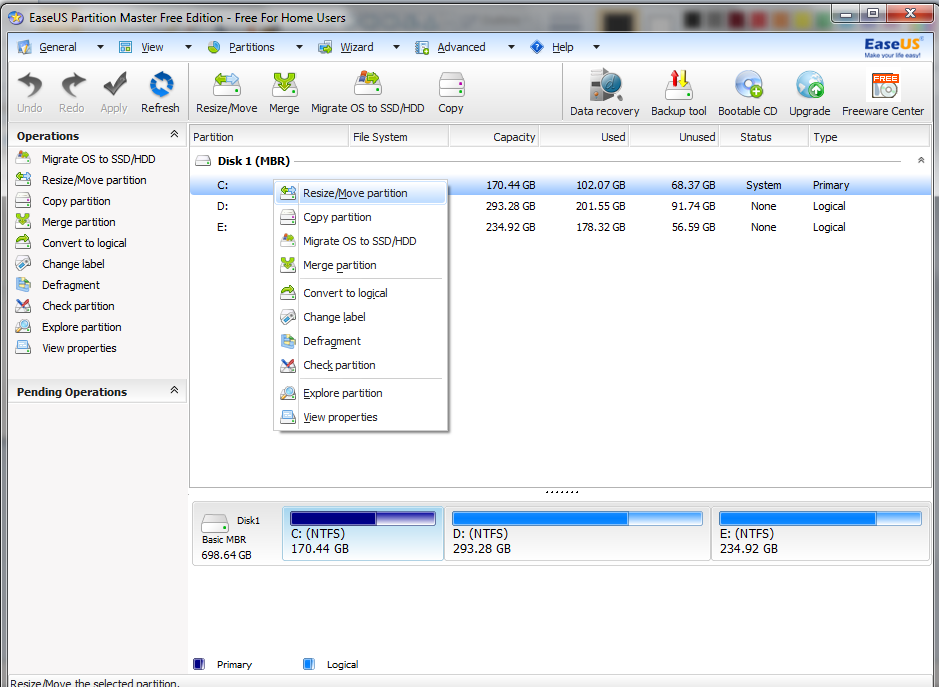Open the Help menu dropdown arrow

pyautogui.click(x=596, y=47)
